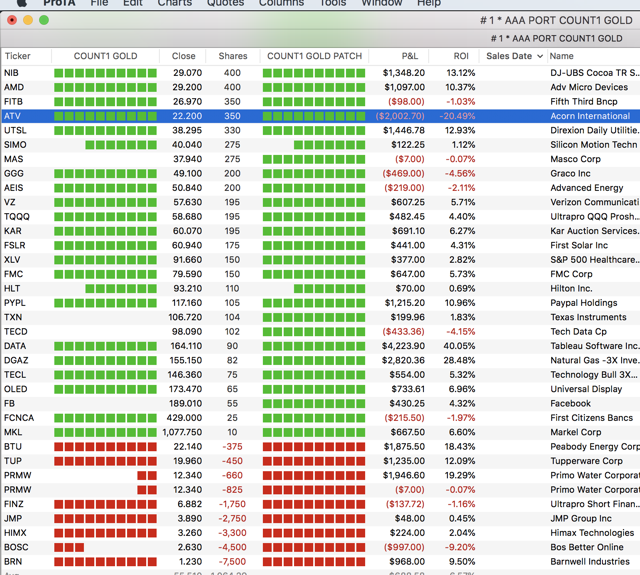Click the green zoom window button
640x575 pixels.
(x=44, y=20)
